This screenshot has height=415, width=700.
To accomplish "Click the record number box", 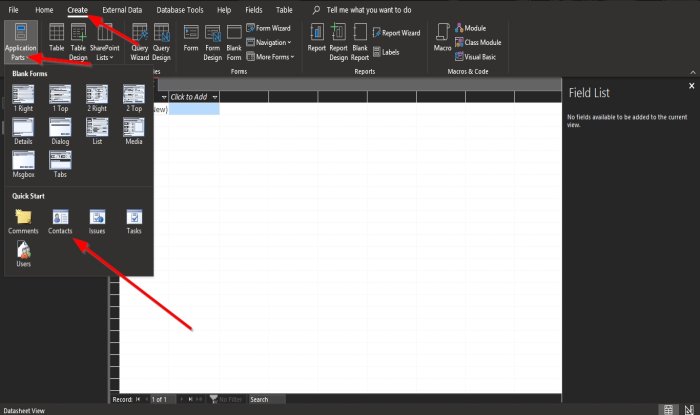I will point(162,399).
